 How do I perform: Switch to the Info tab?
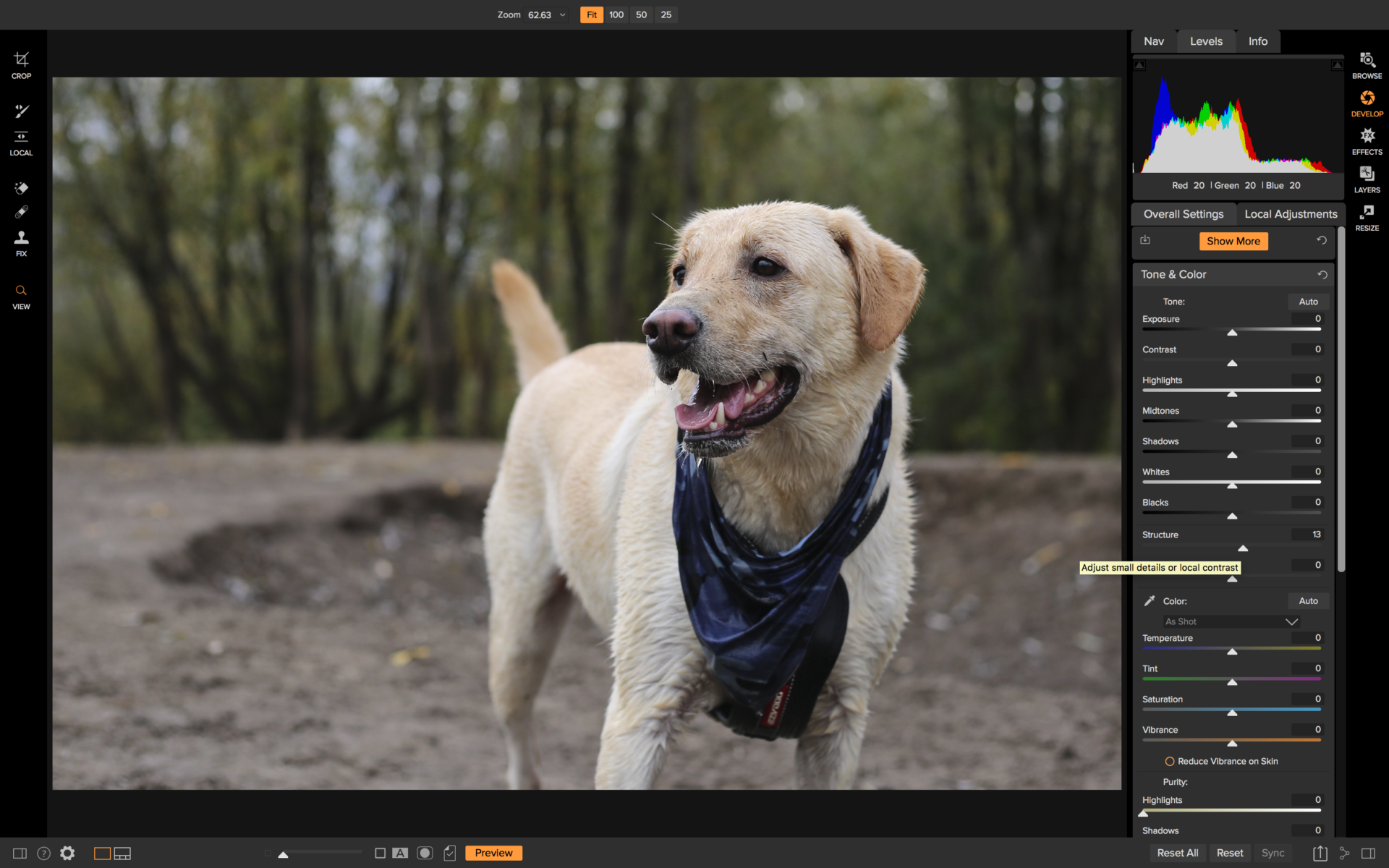click(1257, 41)
